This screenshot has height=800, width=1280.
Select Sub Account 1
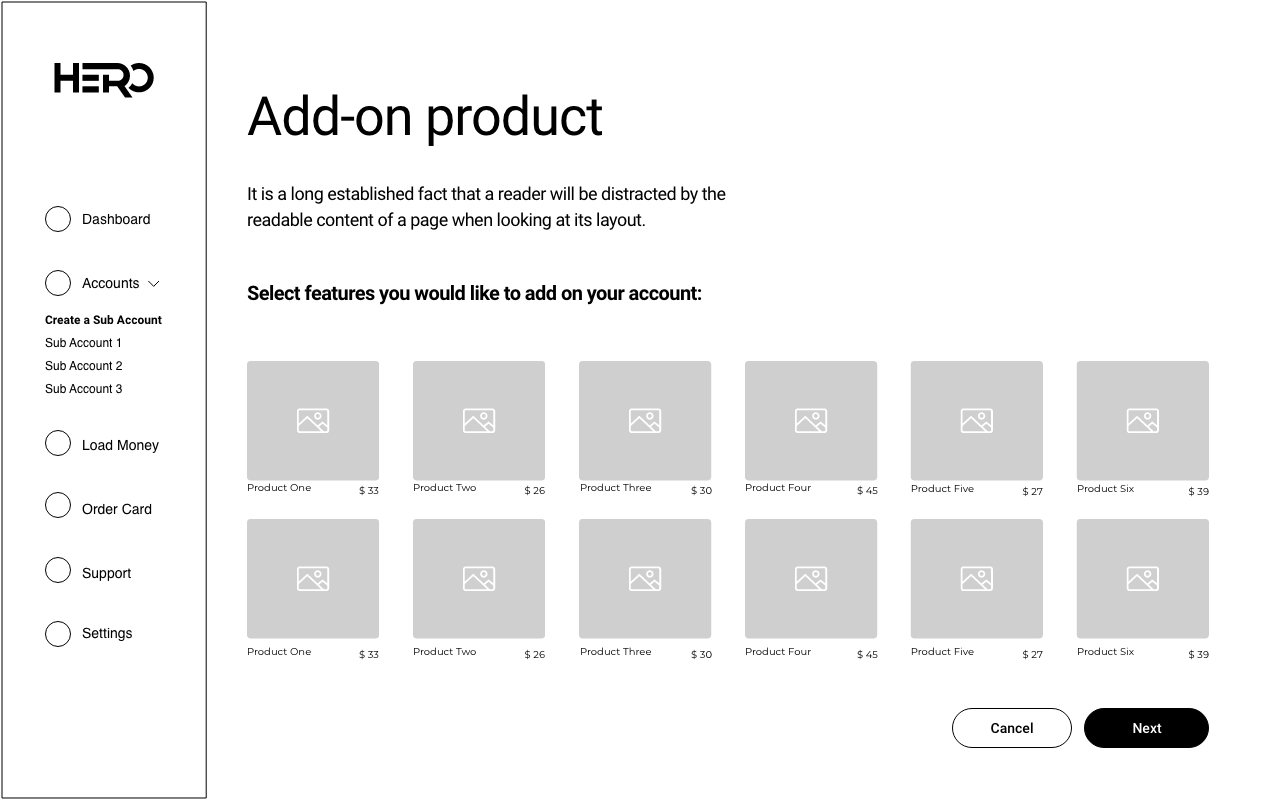pyautogui.click(x=83, y=343)
